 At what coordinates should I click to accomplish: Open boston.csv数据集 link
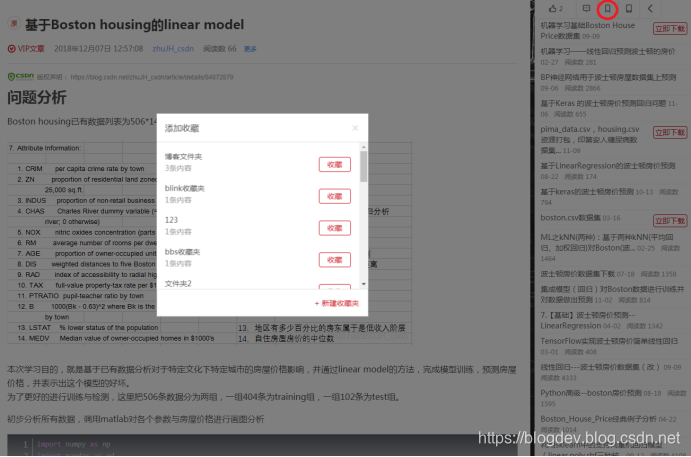[x=571, y=218]
